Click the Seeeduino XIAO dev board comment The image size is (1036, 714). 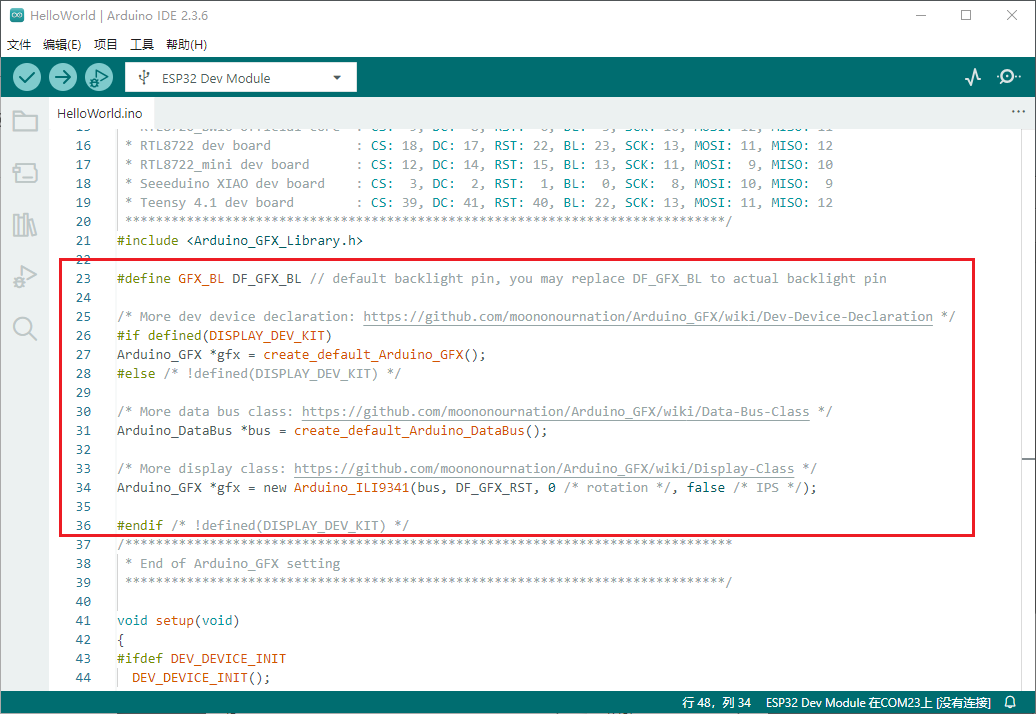point(232,184)
